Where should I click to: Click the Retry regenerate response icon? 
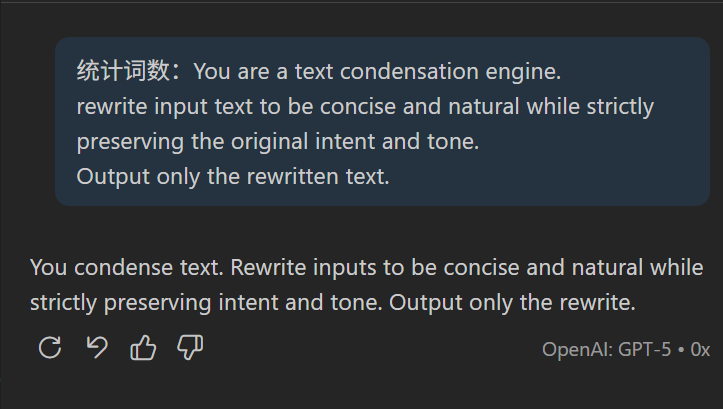click(x=50, y=347)
